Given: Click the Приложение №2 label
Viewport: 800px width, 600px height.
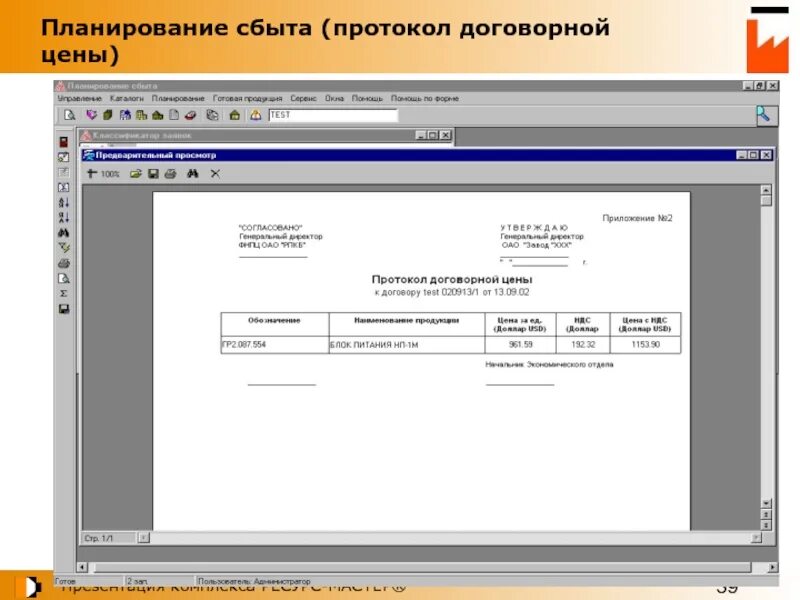Looking at the screenshot, I should point(637,218).
